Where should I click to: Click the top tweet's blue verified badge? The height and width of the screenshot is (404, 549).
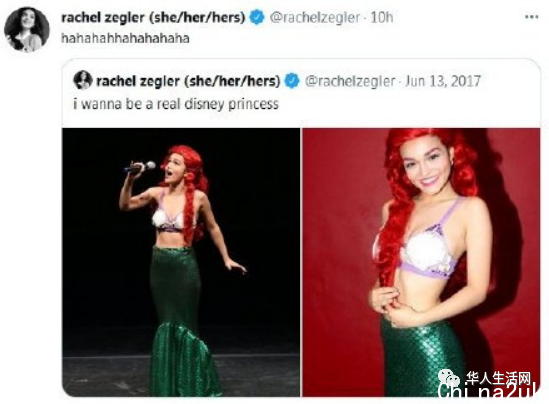257,18
